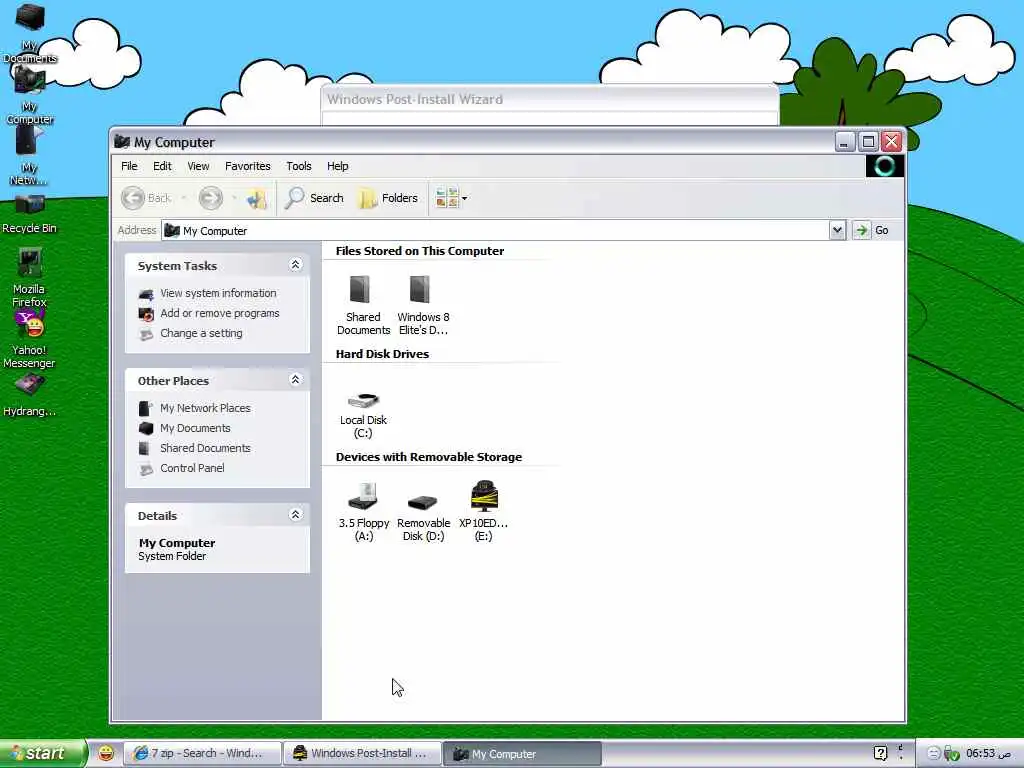The height and width of the screenshot is (768, 1024).
Task: Click the smiley quick launch icon
Action: pos(106,753)
